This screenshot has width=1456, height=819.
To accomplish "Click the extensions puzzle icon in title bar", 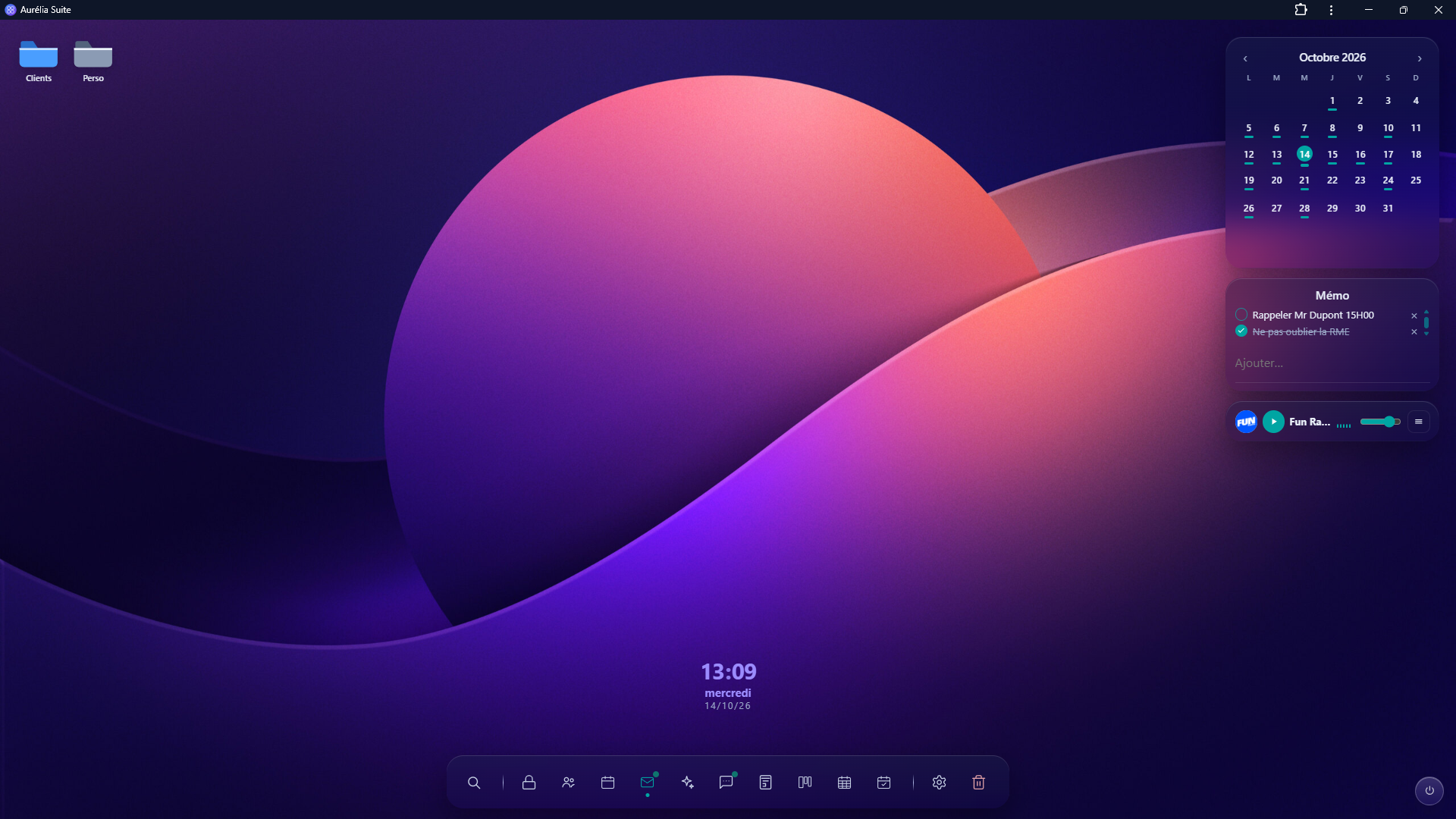I will tap(1301, 10).
